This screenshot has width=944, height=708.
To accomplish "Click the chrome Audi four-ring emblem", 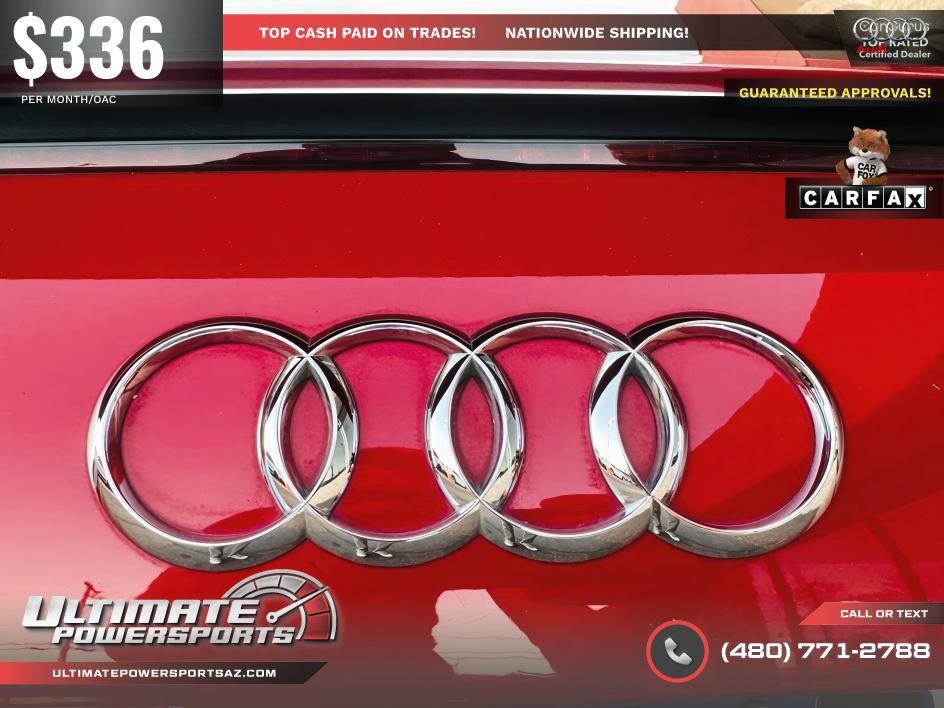I will coord(465,442).
